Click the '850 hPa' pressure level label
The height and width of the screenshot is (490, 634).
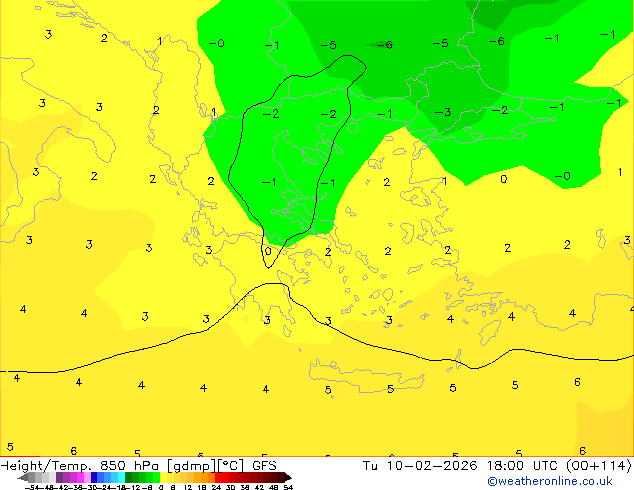[x=129, y=466]
